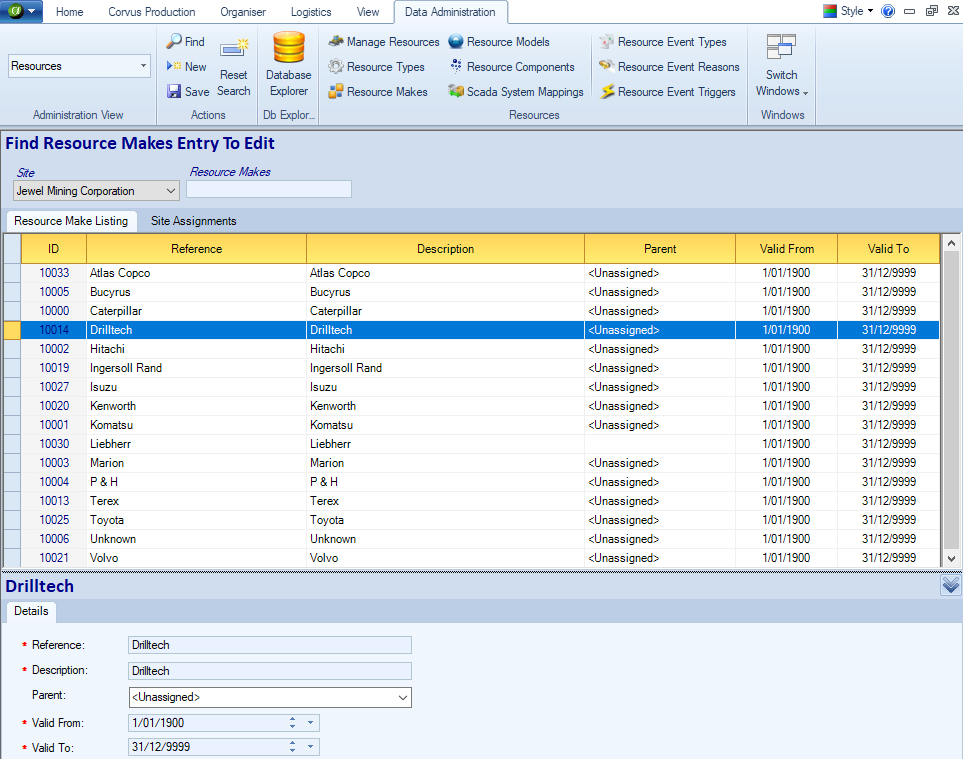Click the Description input field
The width and height of the screenshot is (963, 759).
tap(270, 671)
